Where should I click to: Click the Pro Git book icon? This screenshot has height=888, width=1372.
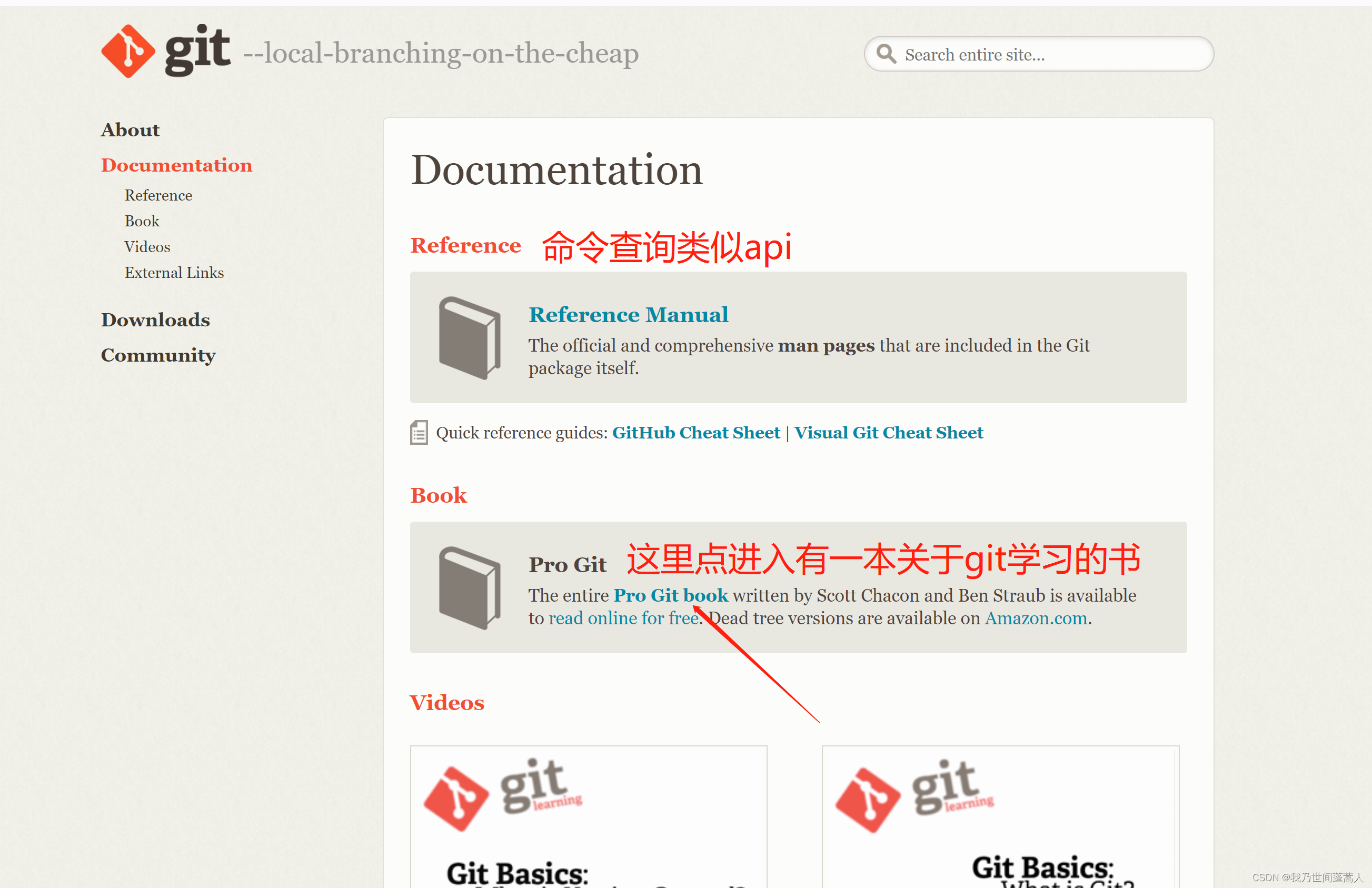coord(469,588)
